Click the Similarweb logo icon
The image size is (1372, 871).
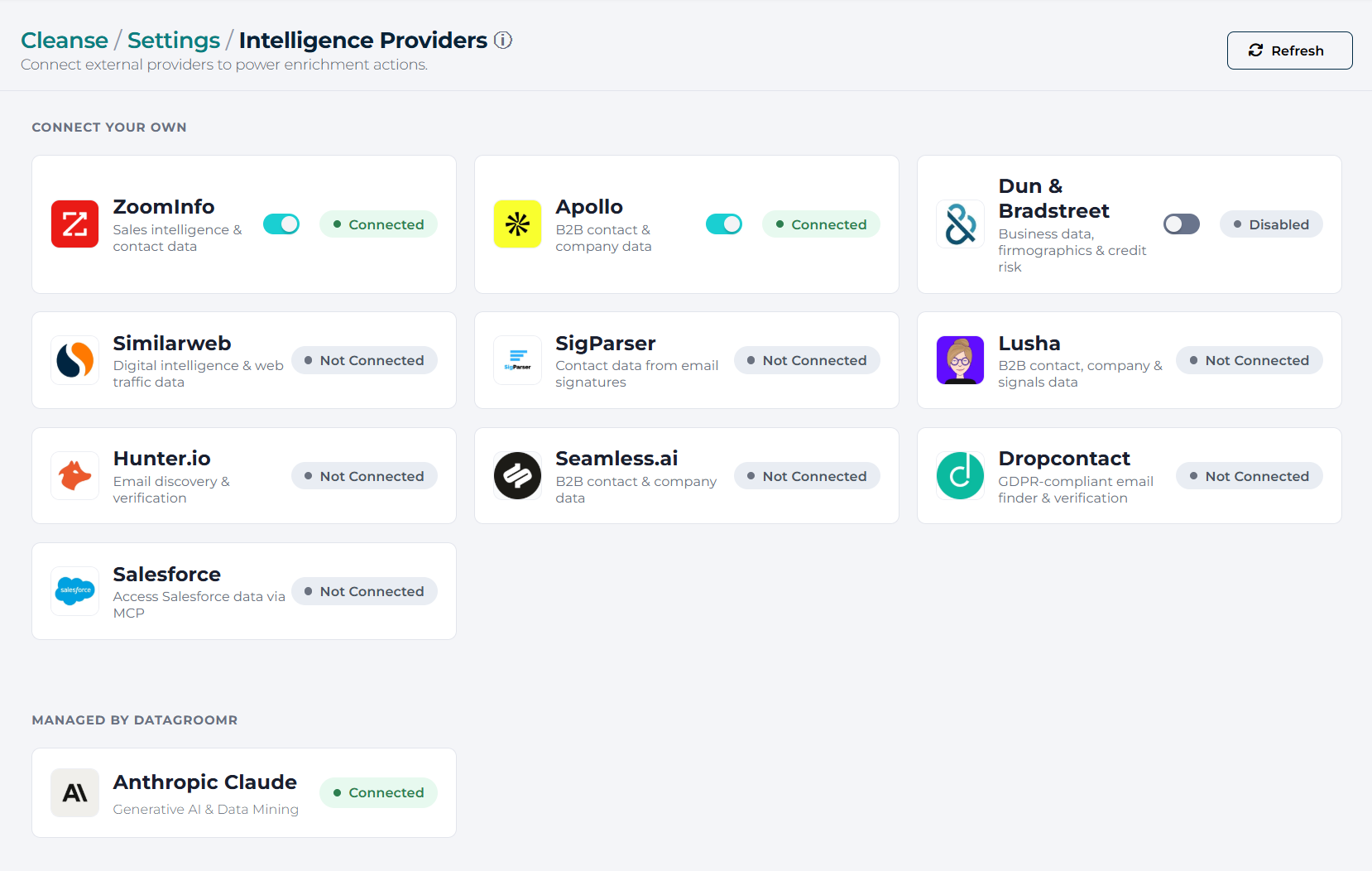[x=74, y=360]
